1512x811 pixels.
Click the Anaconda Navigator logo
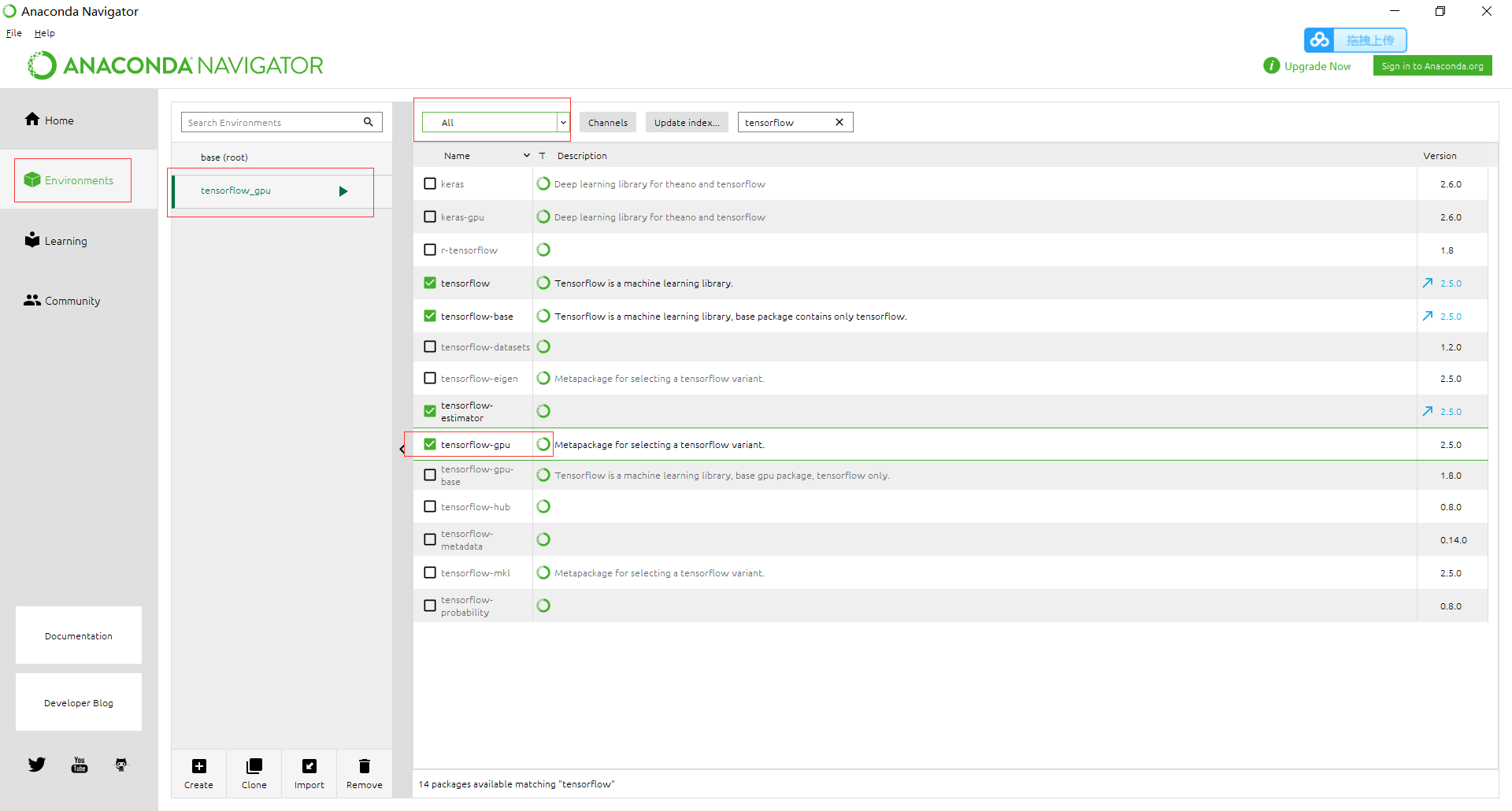point(176,65)
